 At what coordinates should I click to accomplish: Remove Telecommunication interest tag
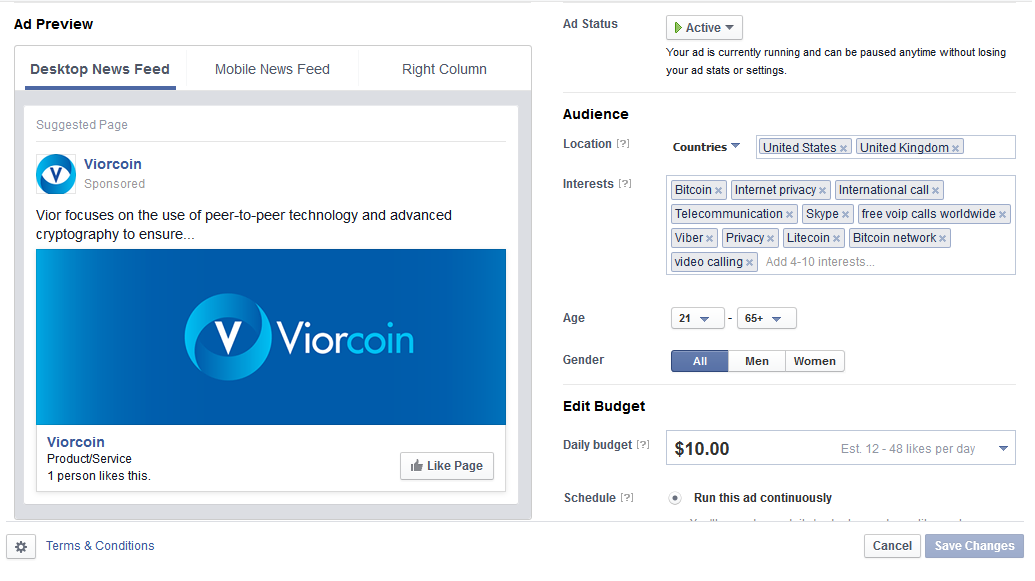point(789,215)
